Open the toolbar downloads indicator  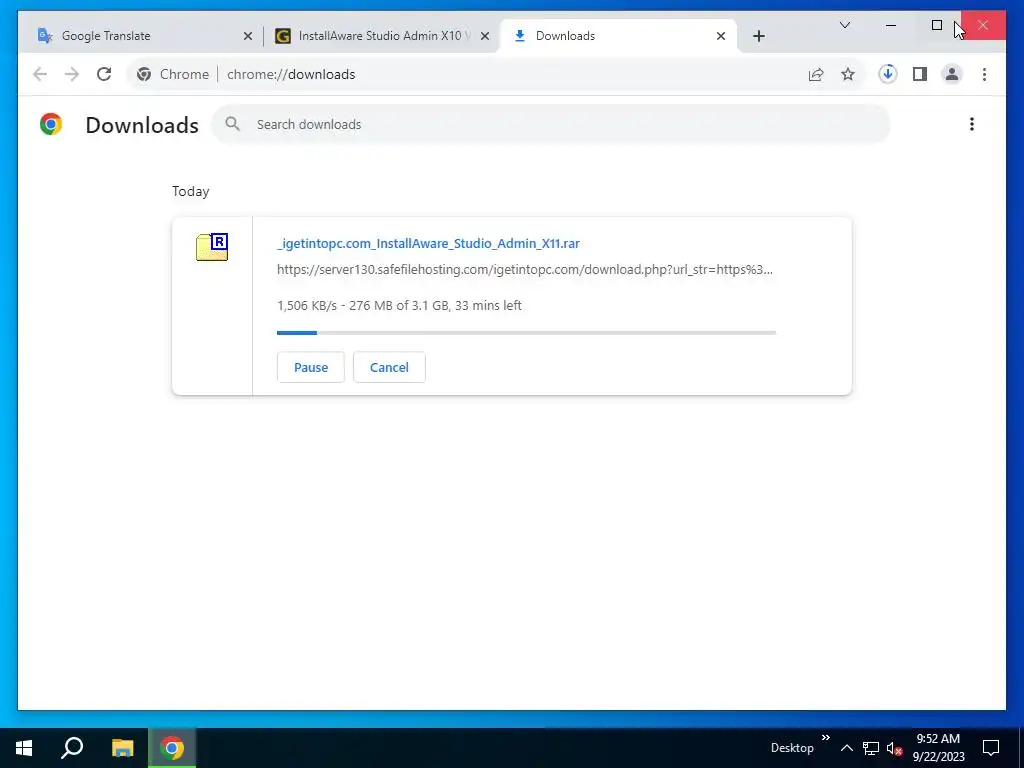coord(887,74)
